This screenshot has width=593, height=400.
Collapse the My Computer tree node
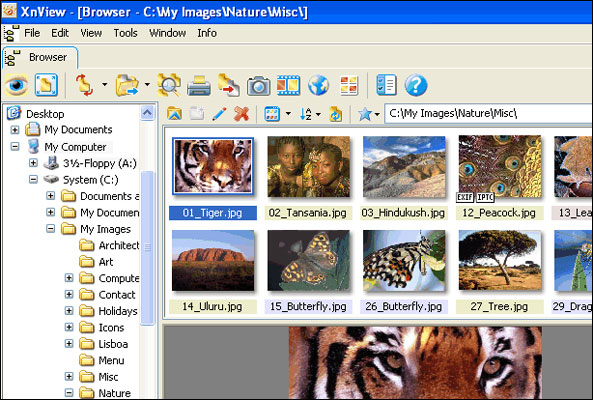point(15,146)
